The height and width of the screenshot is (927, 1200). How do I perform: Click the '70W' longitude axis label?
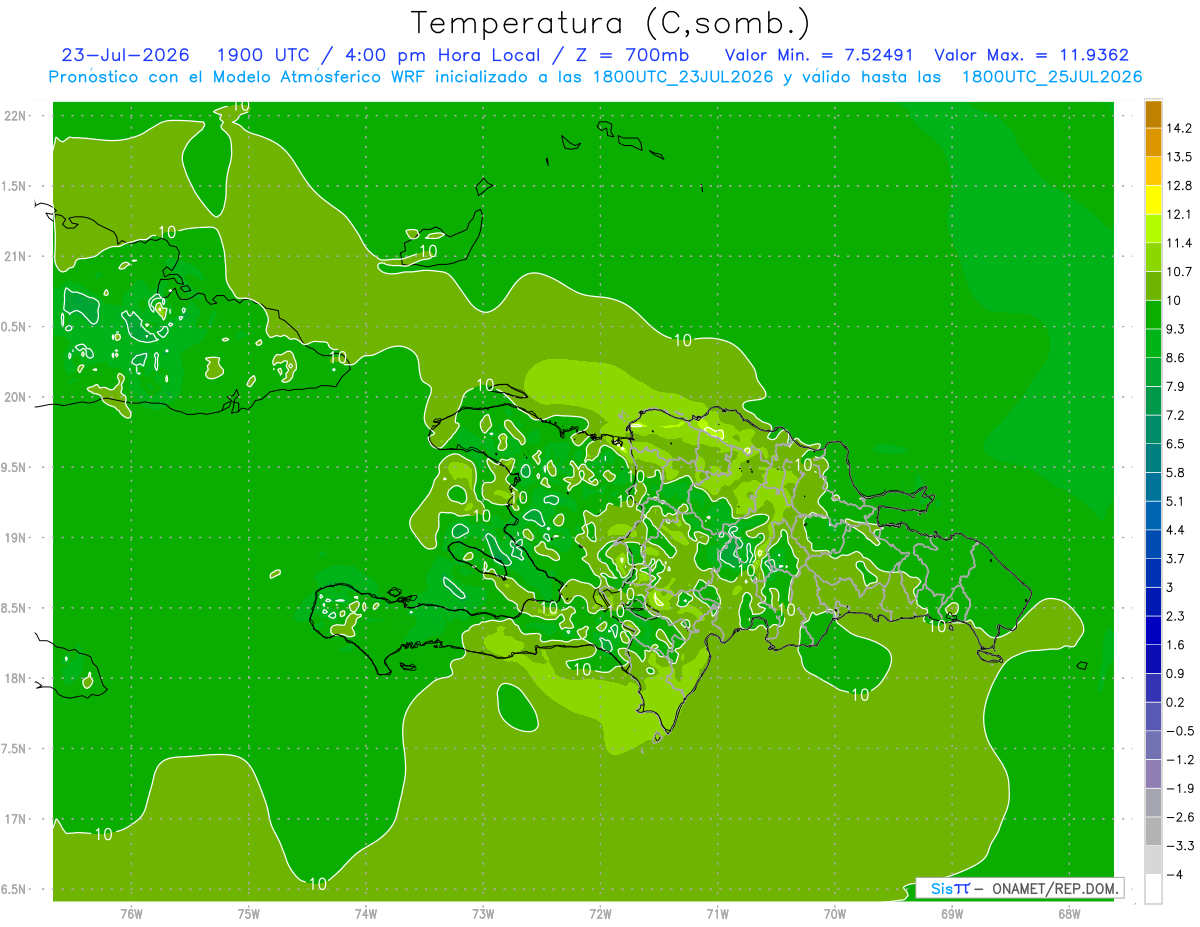click(x=835, y=913)
